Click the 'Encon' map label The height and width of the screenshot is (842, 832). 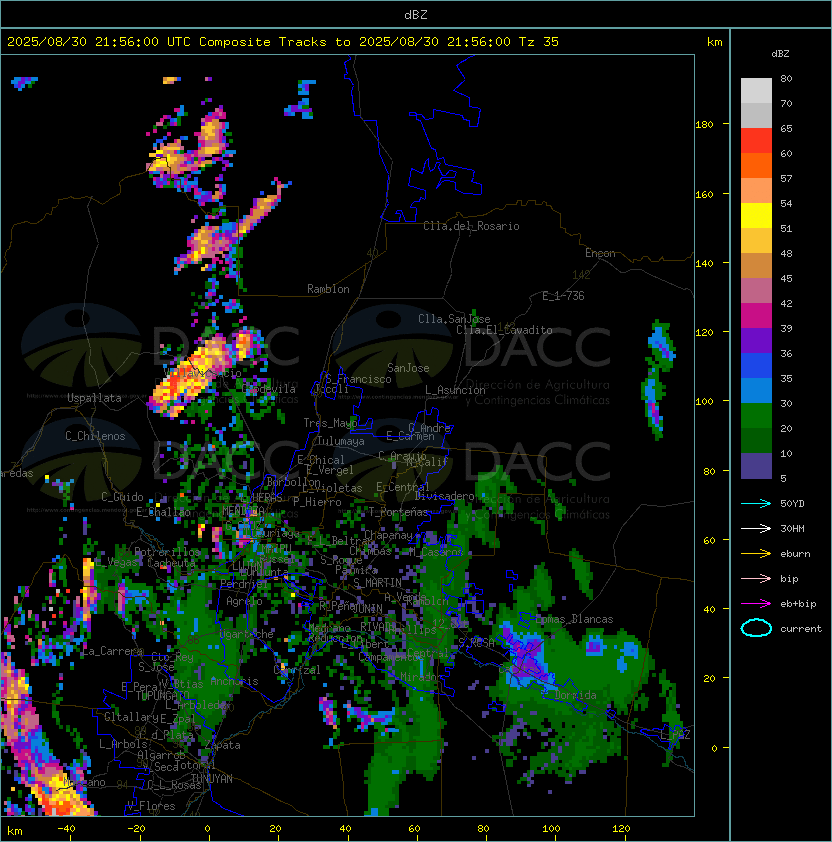point(600,253)
